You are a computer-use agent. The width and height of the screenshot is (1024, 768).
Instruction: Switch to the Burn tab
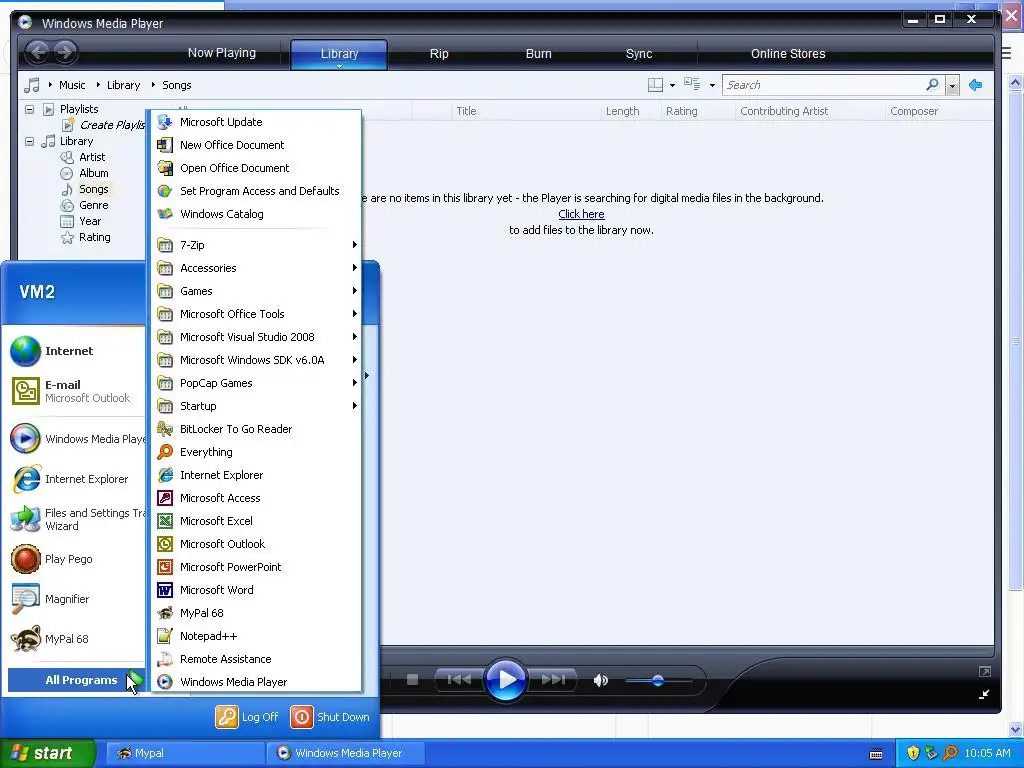(x=538, y=54)
